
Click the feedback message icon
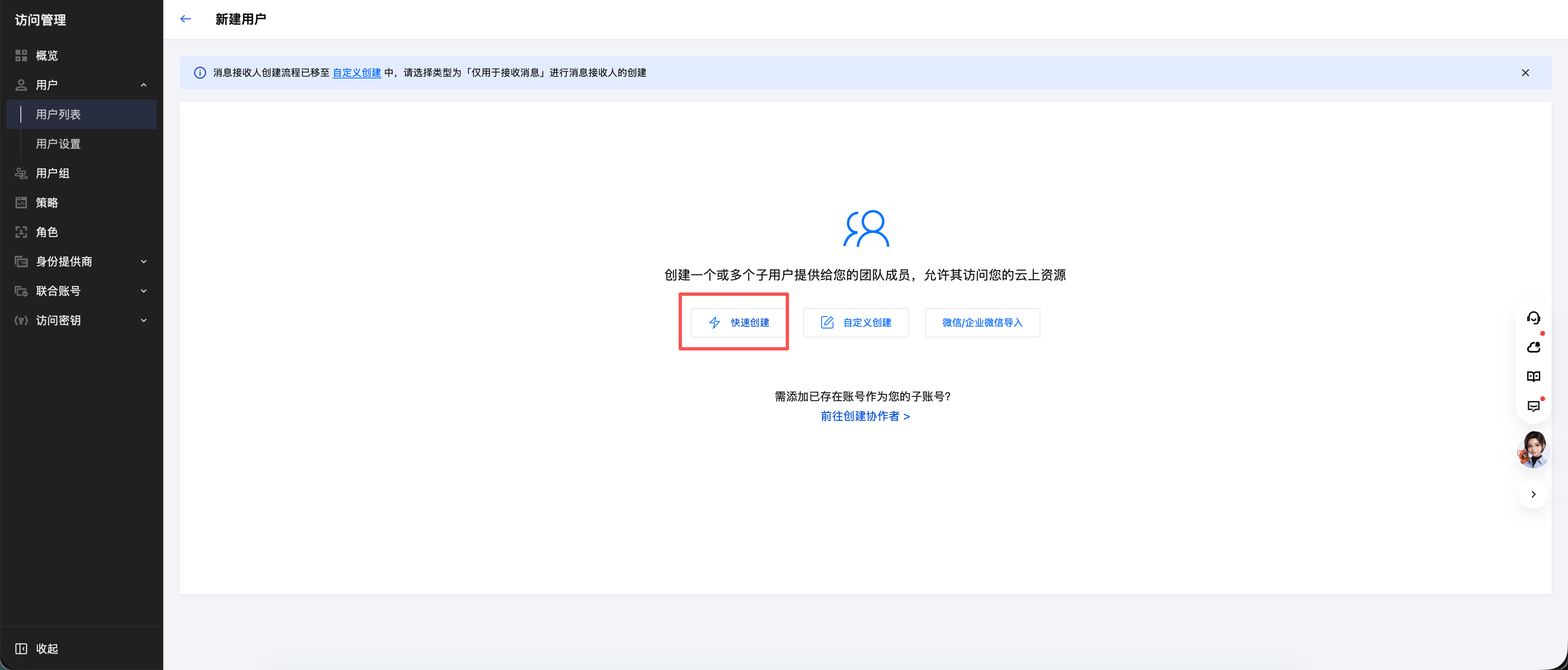(x=1533, y=406)
